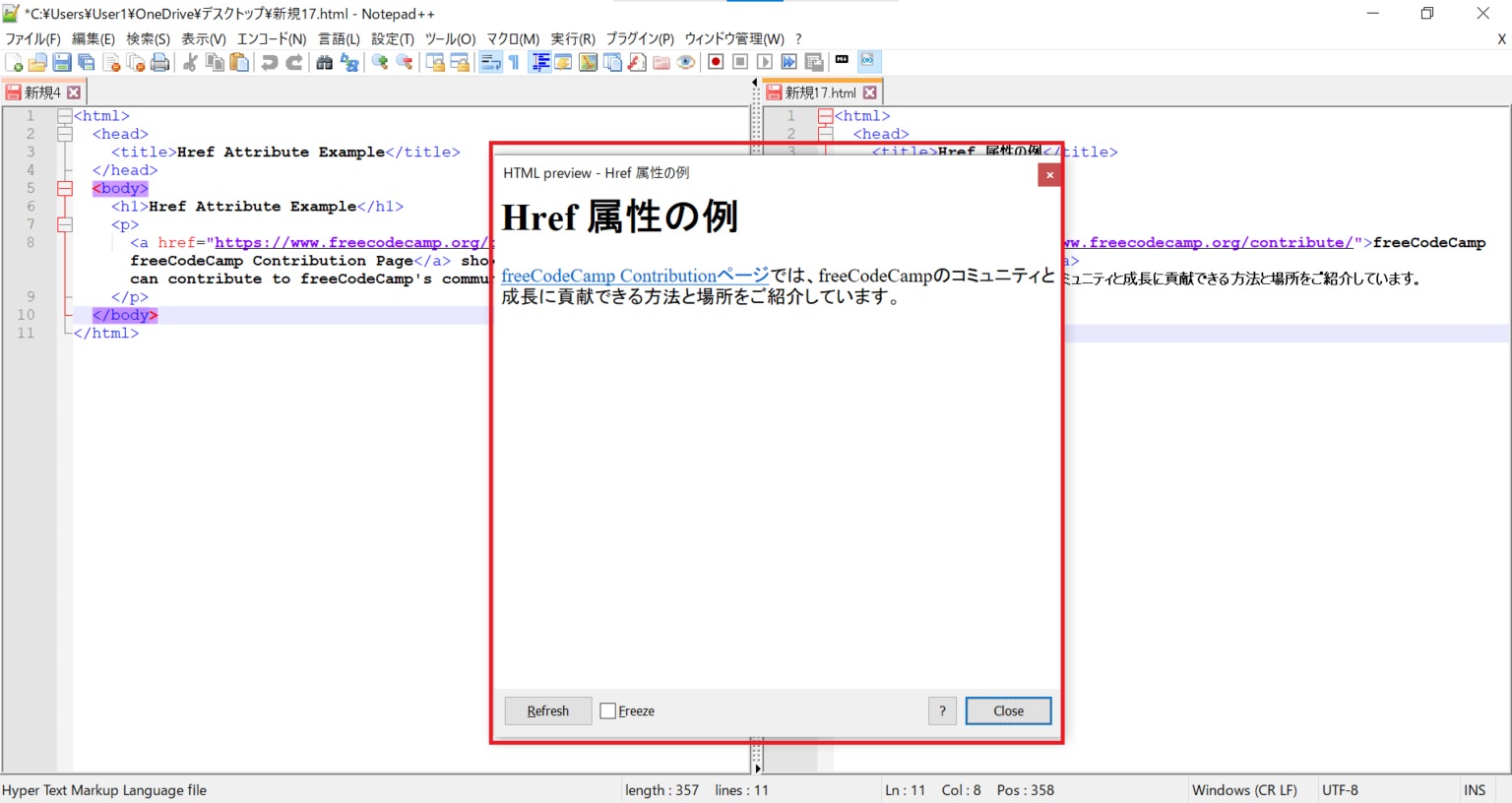This screenshot has height=803, width=1512.
Task: Toggle Show All Characters paragraph icon
Action: click(x=513, y=62)
